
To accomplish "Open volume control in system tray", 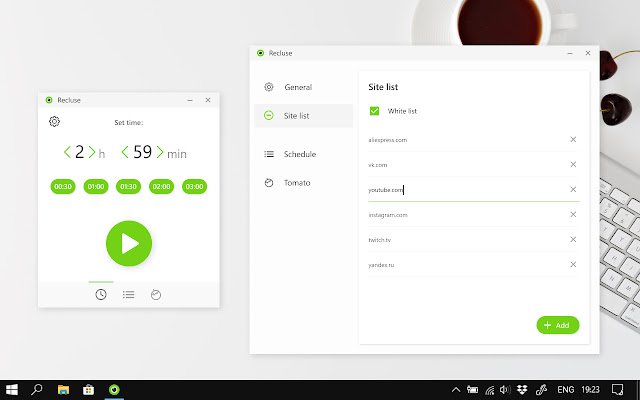I will coord(505,390).
